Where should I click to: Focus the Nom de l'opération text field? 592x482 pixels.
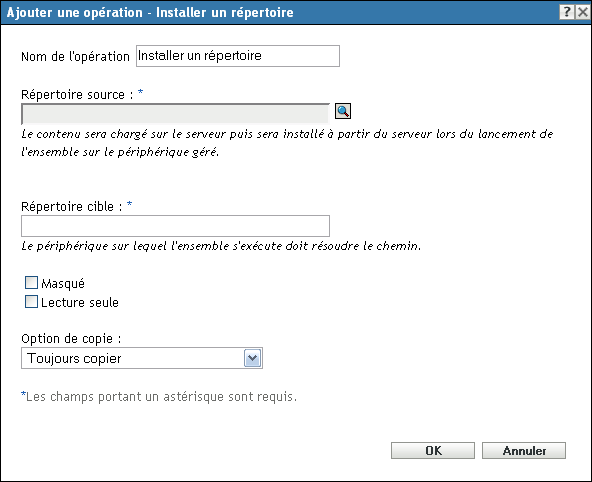point(238,56)
